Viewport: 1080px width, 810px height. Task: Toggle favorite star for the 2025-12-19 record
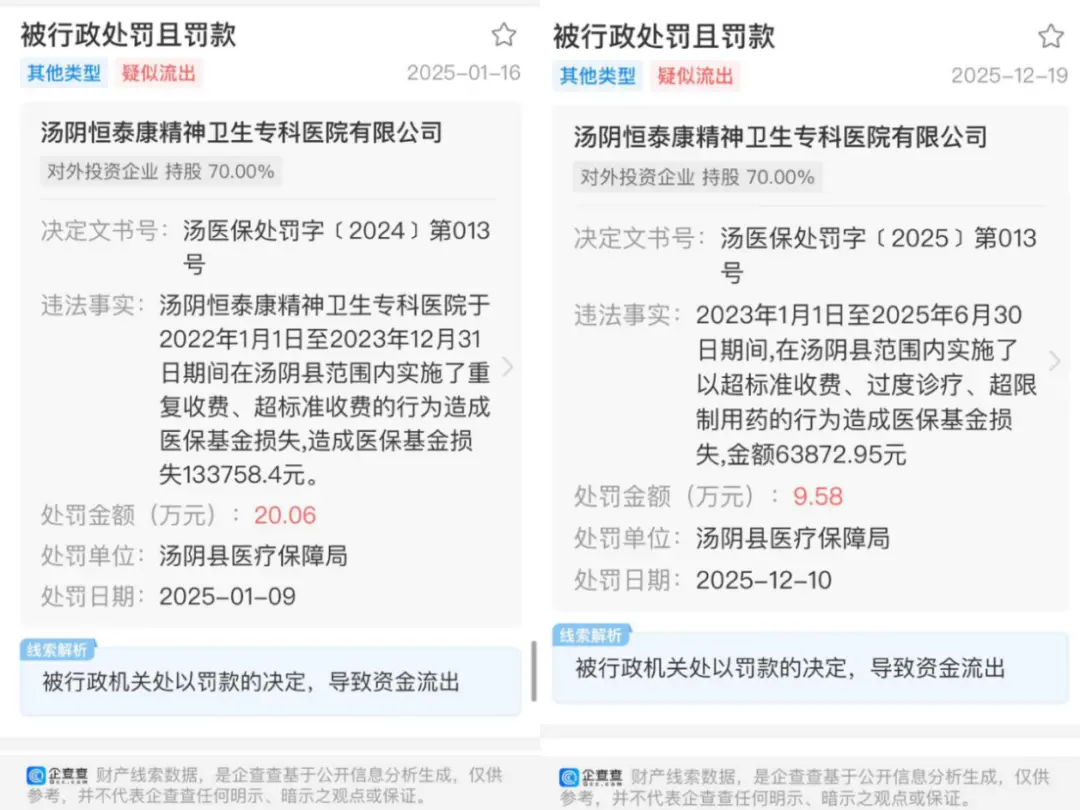click(x=1050, y=35)
